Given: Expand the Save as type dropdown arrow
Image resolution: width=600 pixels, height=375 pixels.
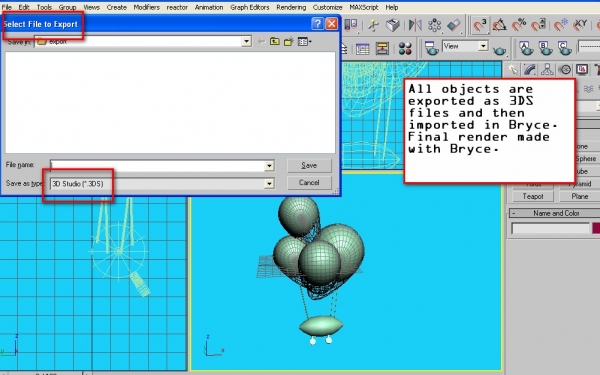Looking at the screenshot, I should [269, 184].
